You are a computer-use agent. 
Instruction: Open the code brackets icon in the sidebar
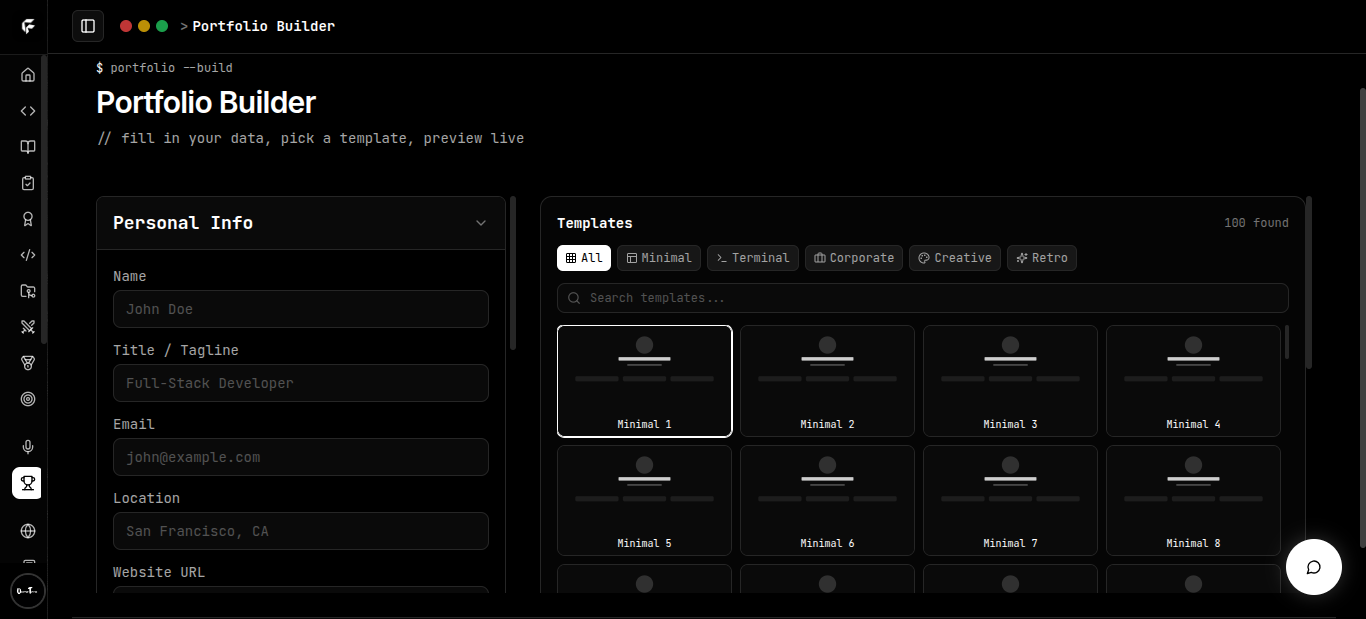pos(28,111)
